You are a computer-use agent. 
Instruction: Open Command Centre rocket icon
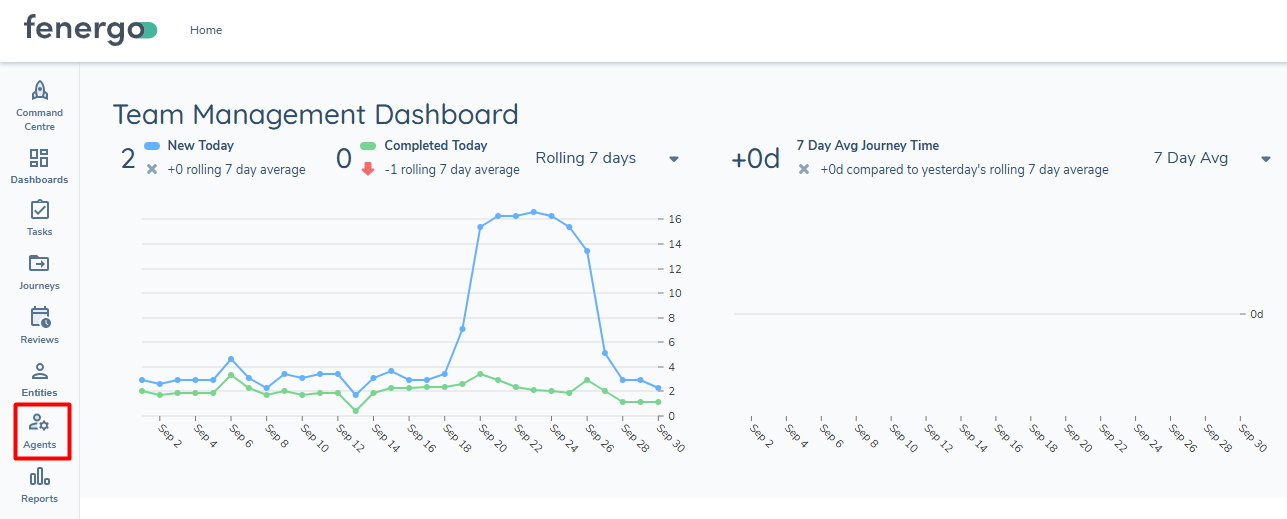(x=40, y=91)
